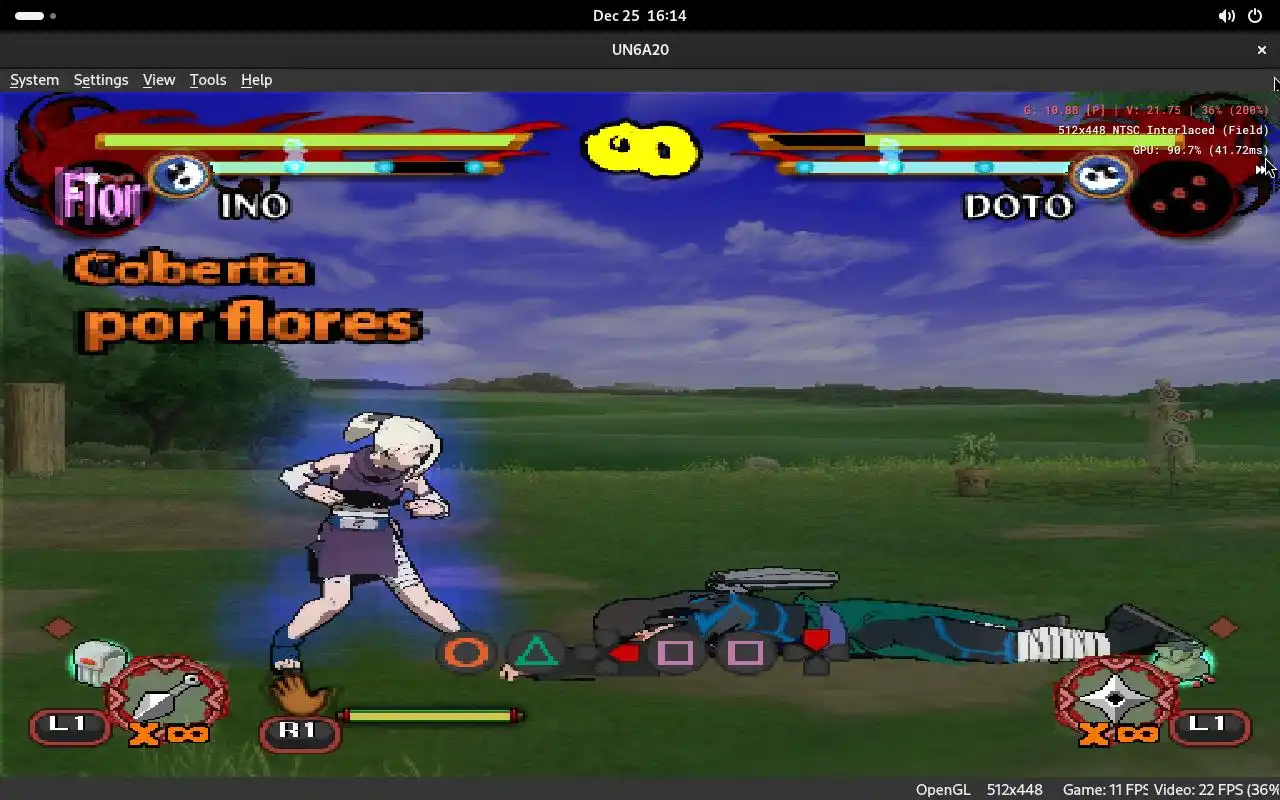The width and height of the screenshot is (1280, 800).
Task: Click the INO player name
Action: pos(254,206)
